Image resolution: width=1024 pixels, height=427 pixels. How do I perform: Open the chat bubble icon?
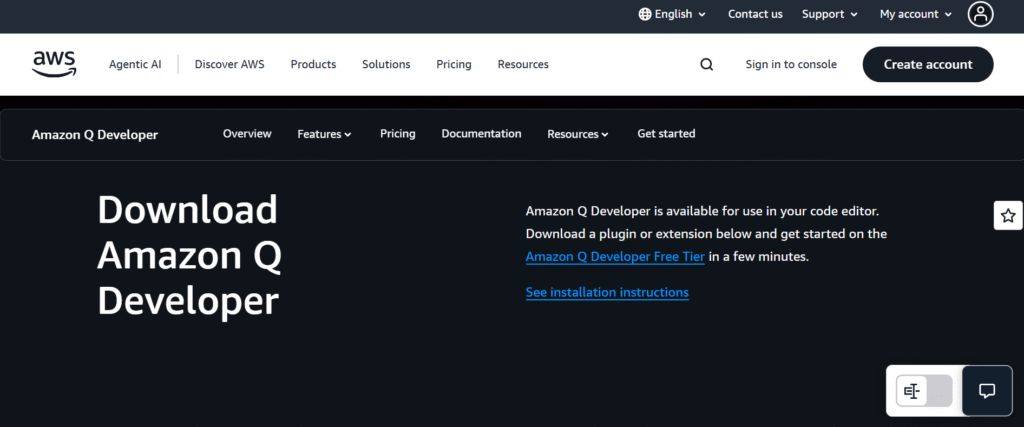pos(987,391)
